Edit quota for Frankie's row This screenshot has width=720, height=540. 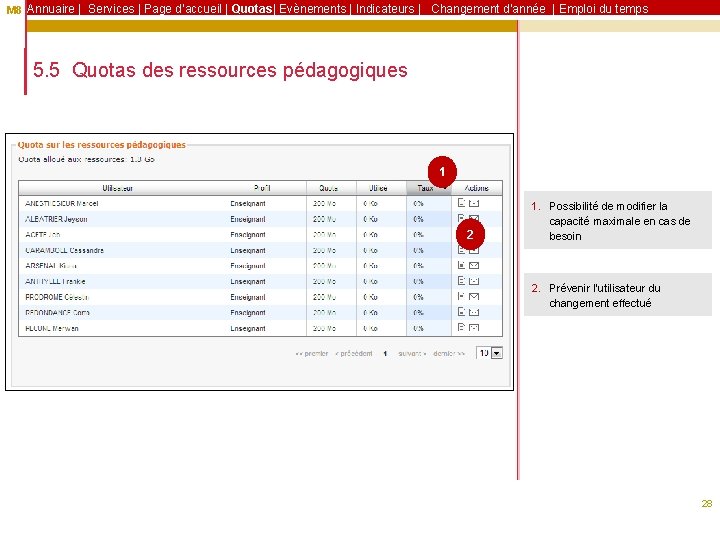point(461,281)
